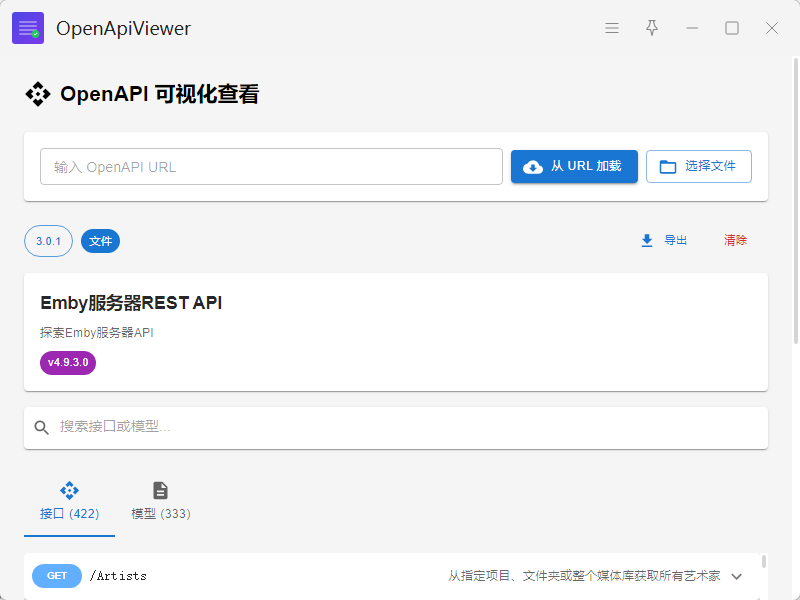Open the hamburger menu in title bar

[612, 28]
